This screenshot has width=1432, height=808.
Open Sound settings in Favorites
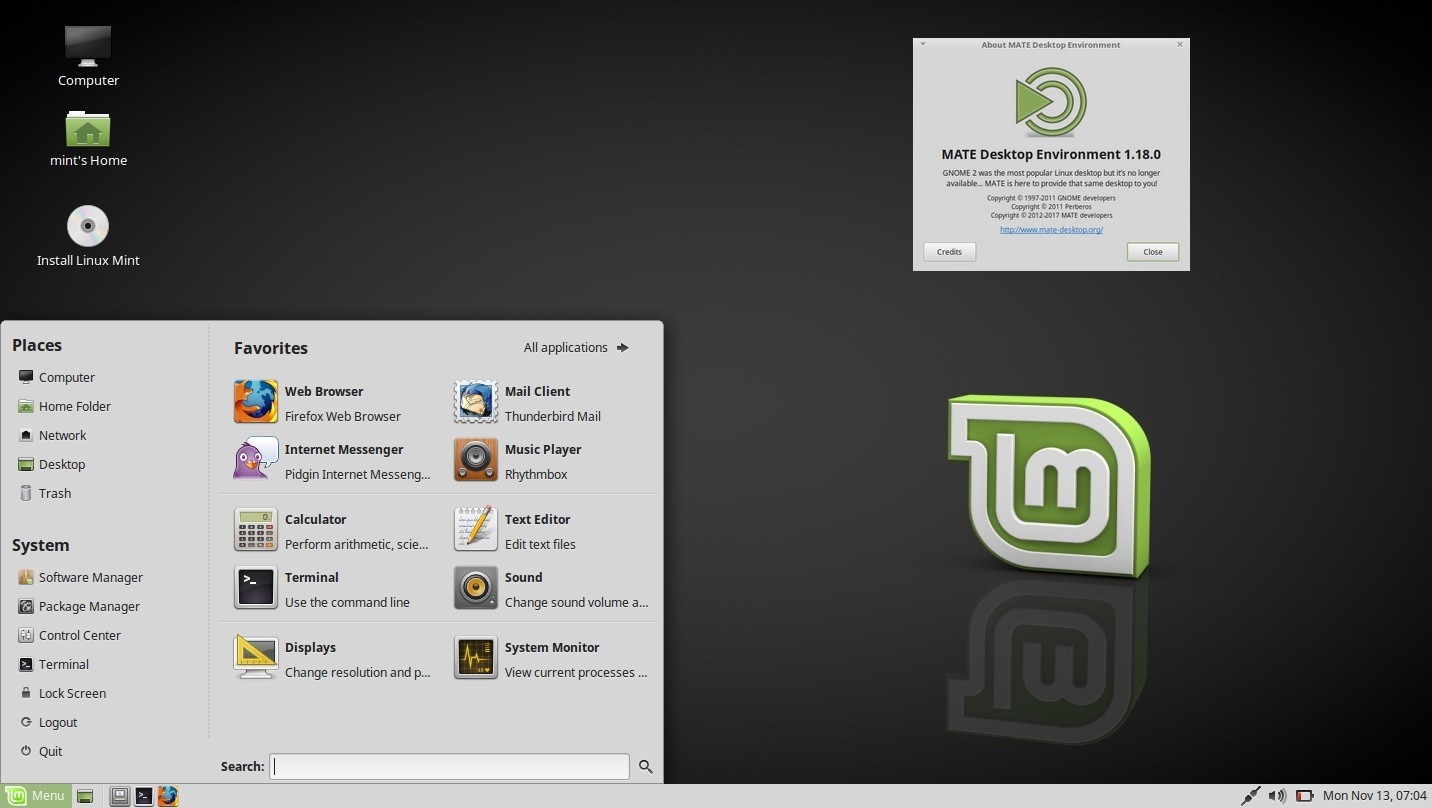[550, 589]
